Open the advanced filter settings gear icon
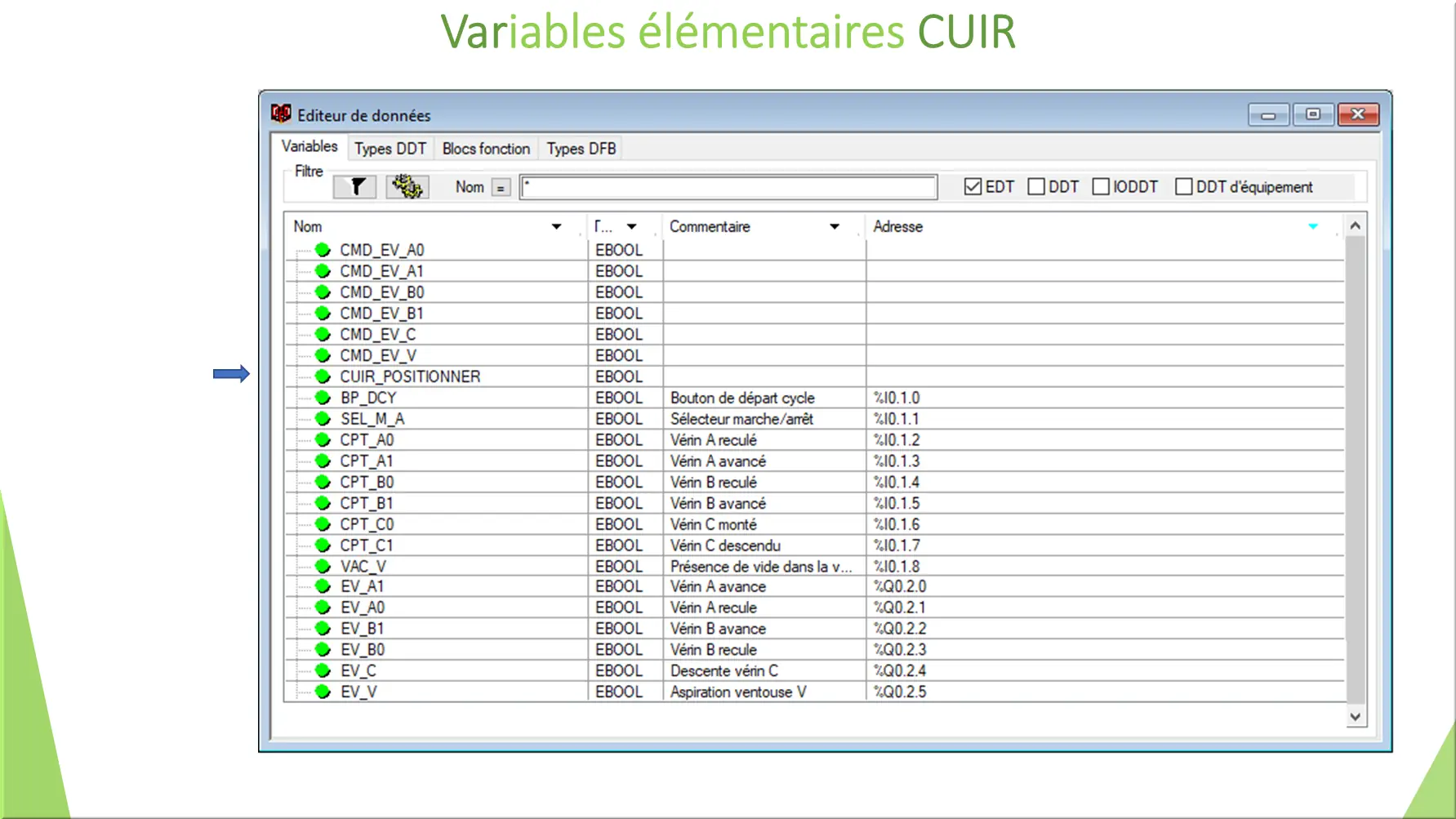Image resolution: width=1456 pixels, height=819 pixels. [x=407, y=186]
